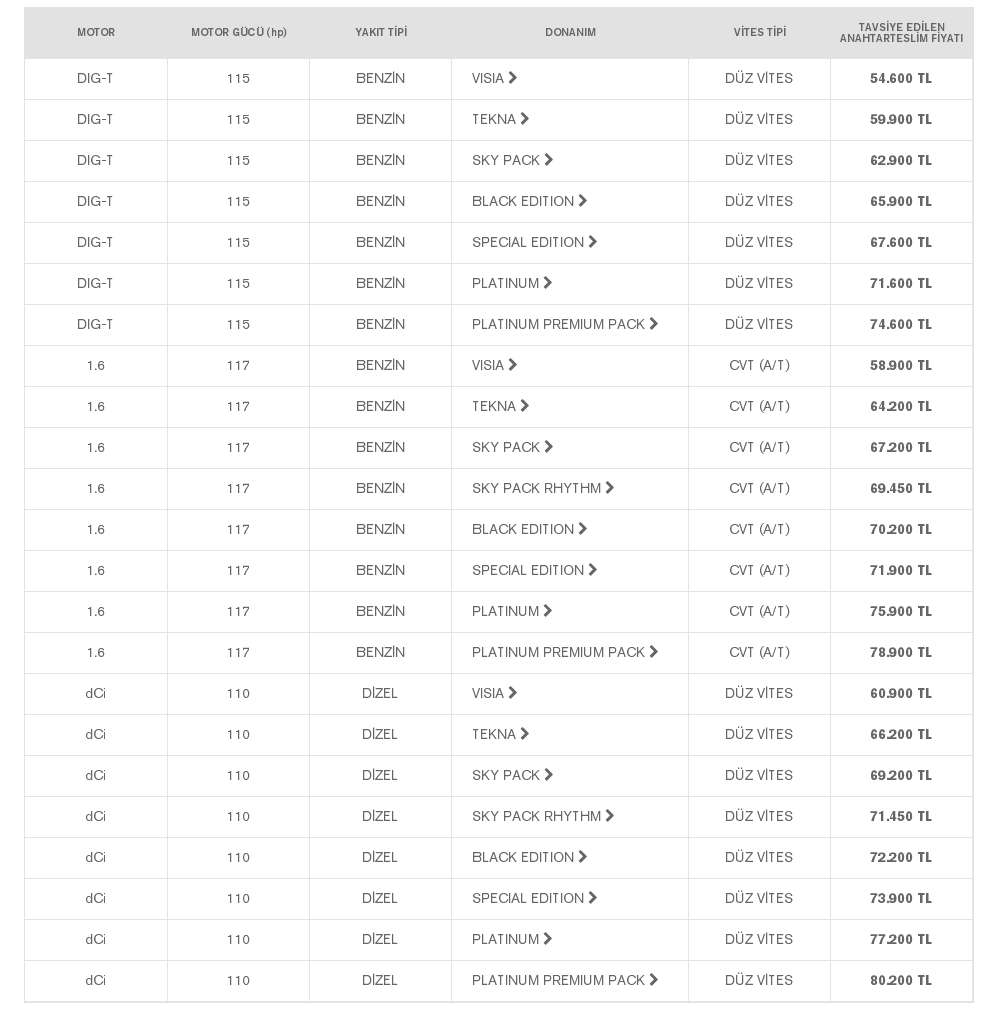The image size is (987, 1009).
Task: Click arrow beside 1.6 CVT PLATINUM
Action: 548,611
